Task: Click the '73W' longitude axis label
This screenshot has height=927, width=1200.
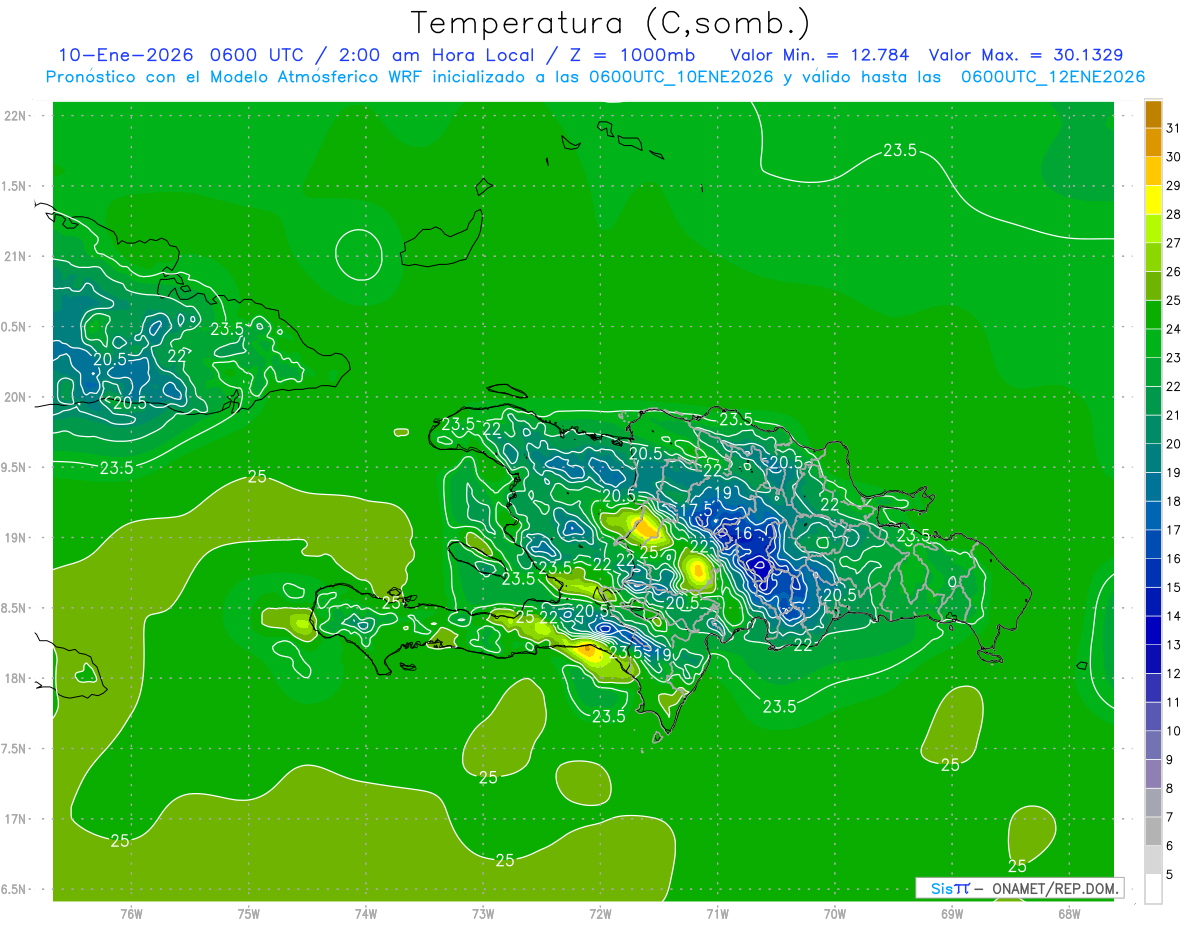Action: (x=483, y=914)
